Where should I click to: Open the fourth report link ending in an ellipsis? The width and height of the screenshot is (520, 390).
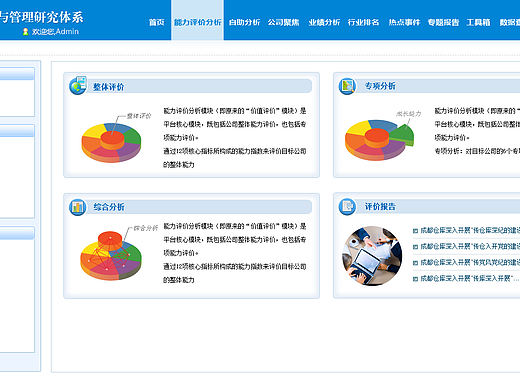tap(470, 278)
